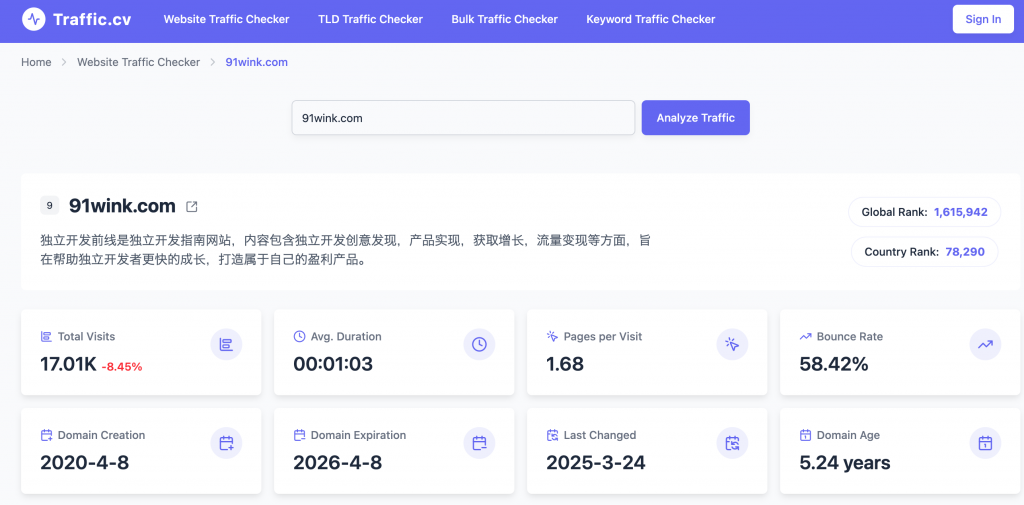Click the round calendar-minus icon in Domain Expiration card
This screenshot has width=1024, height=505.
(479, 443)
